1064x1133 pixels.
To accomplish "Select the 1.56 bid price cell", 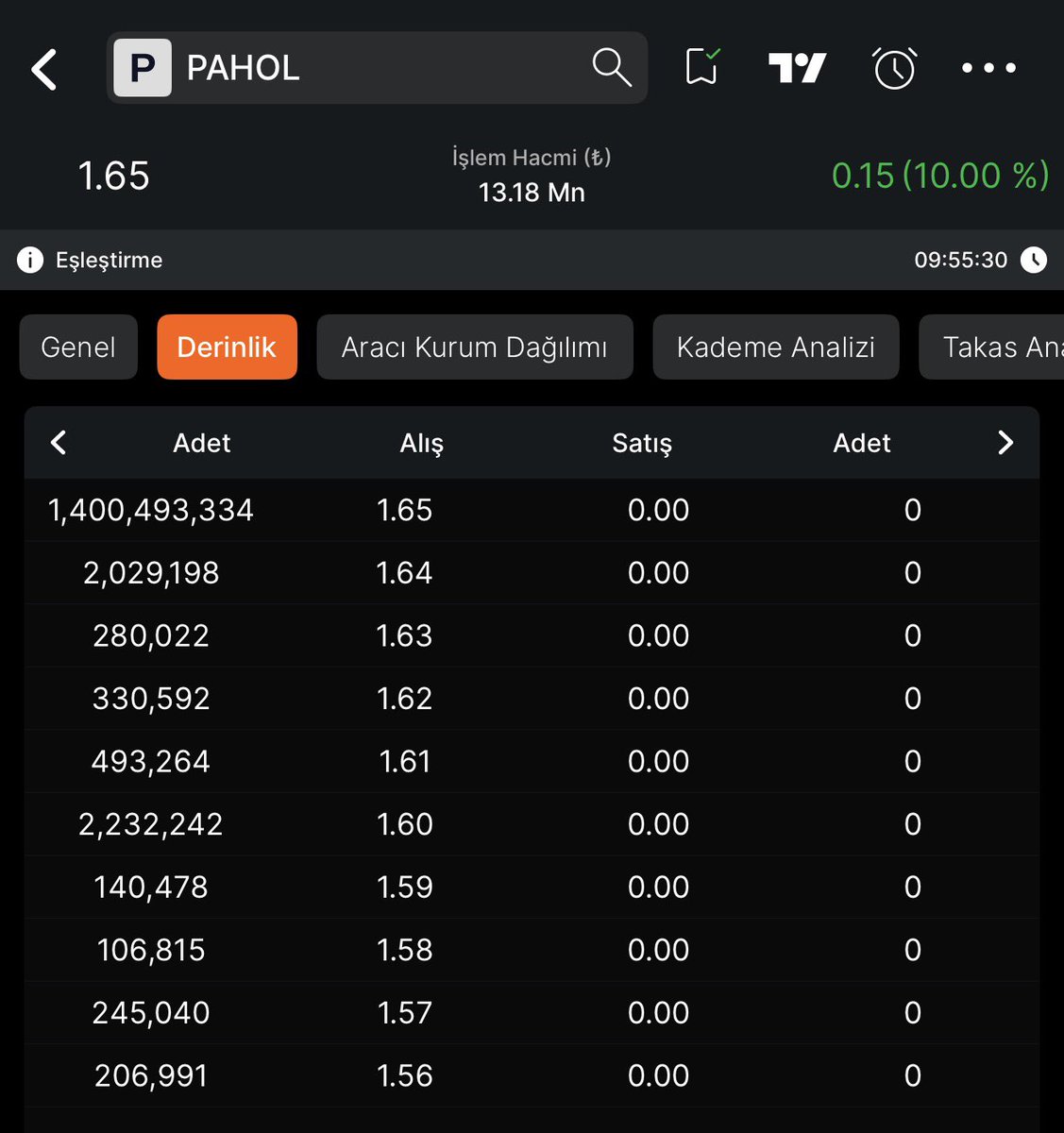I will click(404, 1075).
